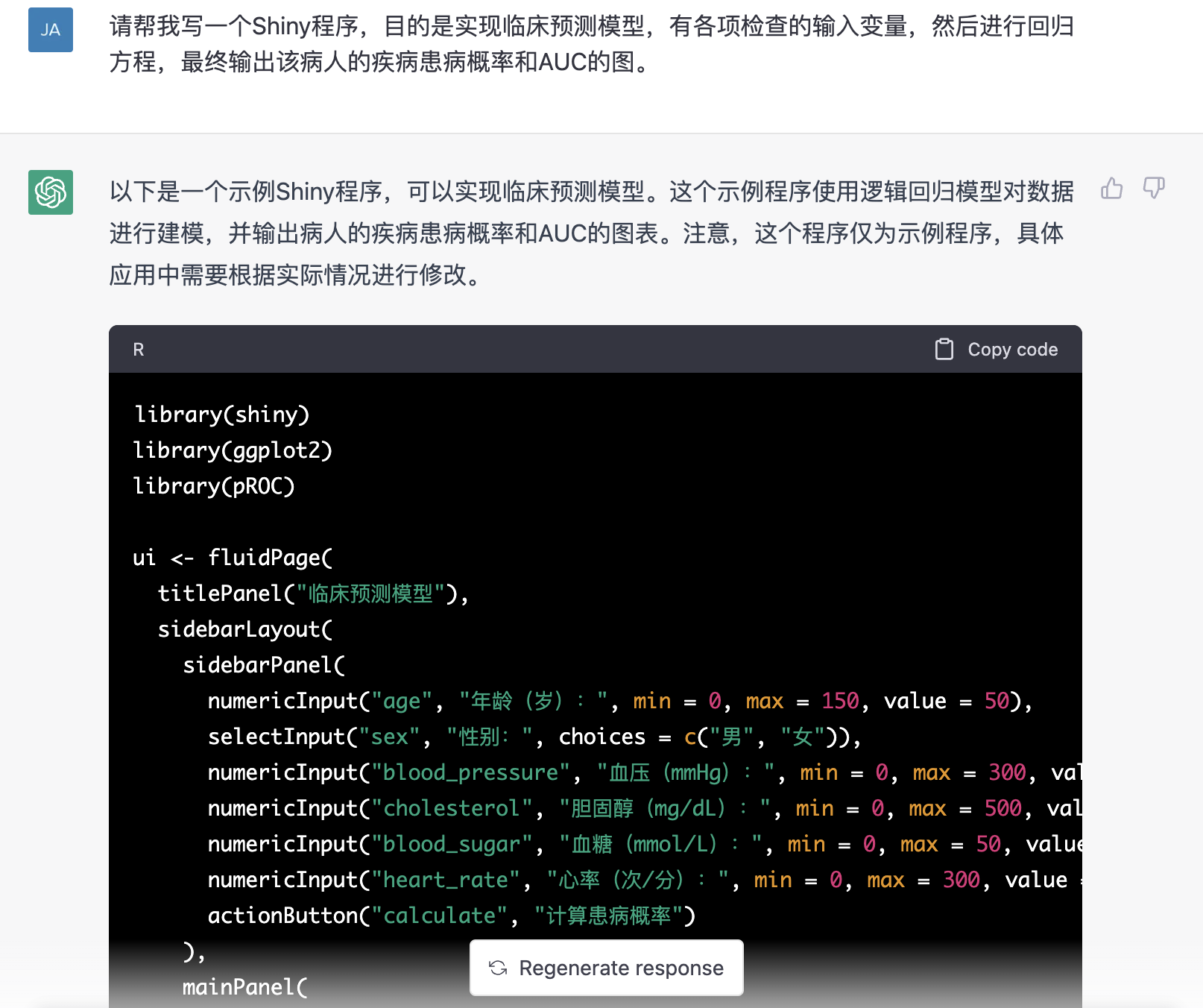Viewport: 1203px width, 1008px height.
Task: Click the circular arrows regenerate icon
Action: click(x=498, y=968)
